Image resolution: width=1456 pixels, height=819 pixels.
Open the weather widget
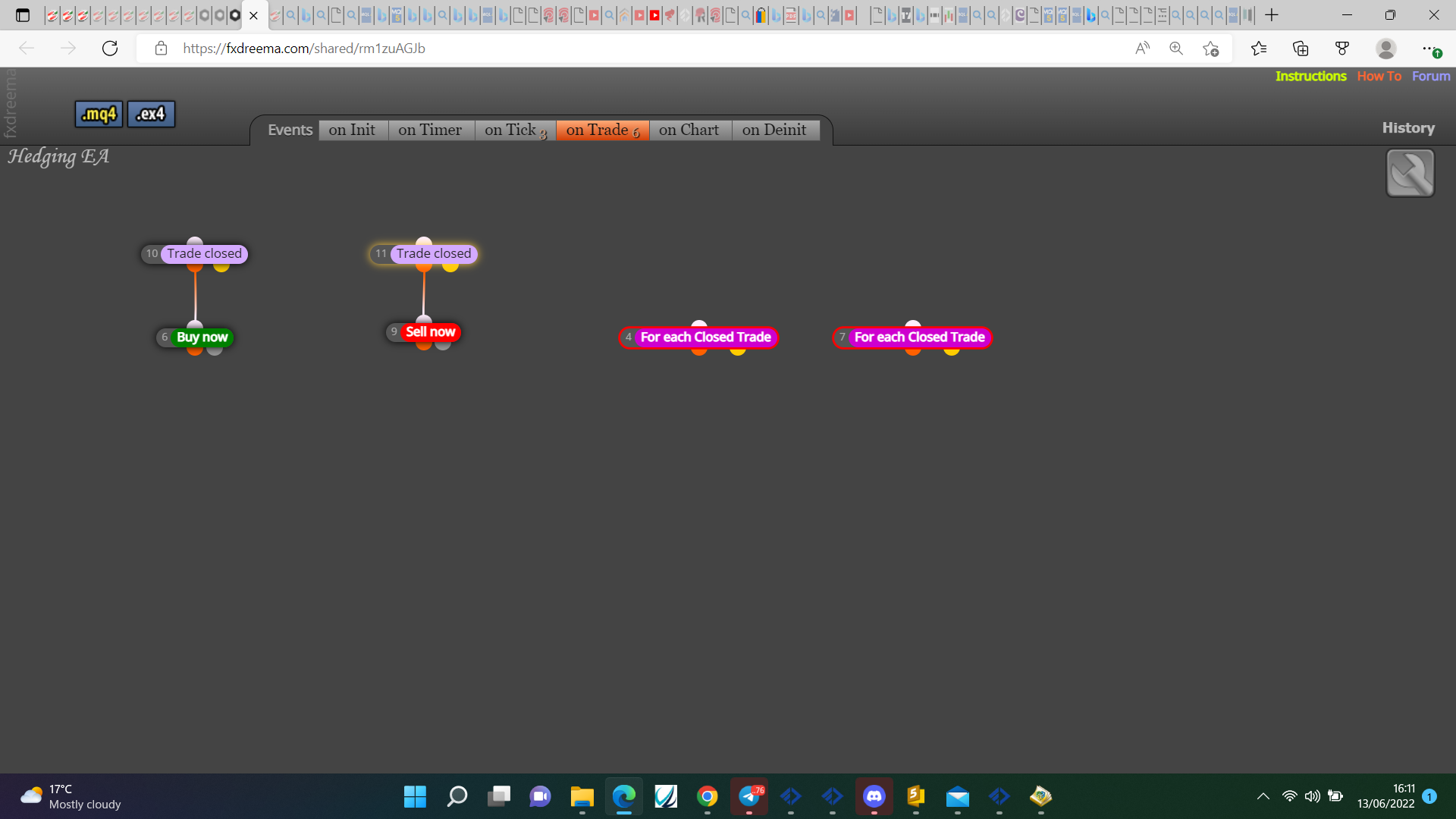[71, 796]
